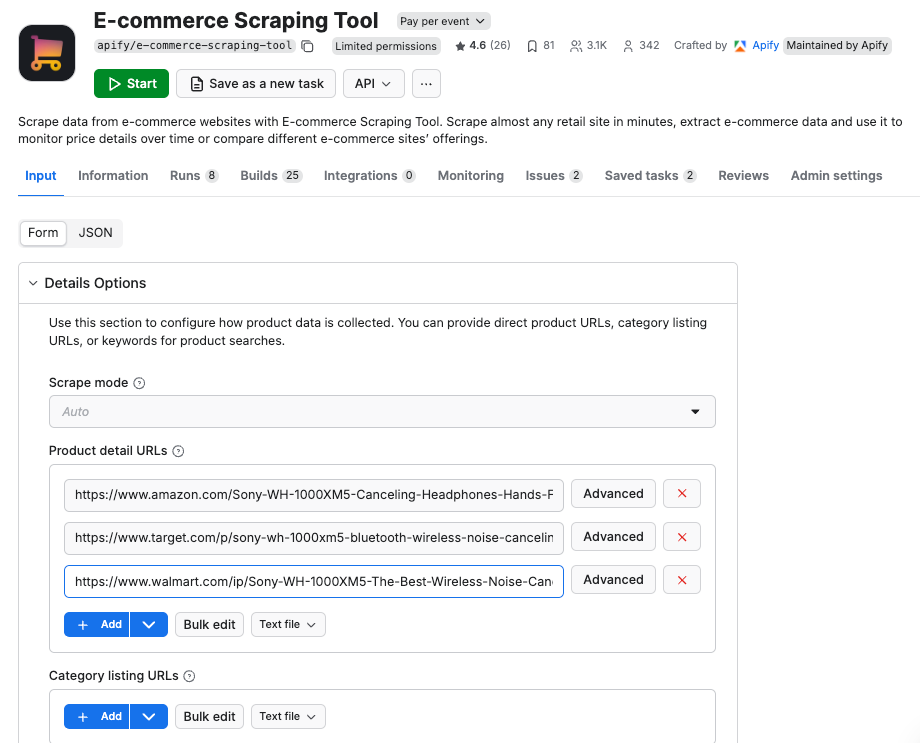This screenshot has width=920, height=743.
Task: Click the Scrape mode help icon
Action: click(139, 383)
